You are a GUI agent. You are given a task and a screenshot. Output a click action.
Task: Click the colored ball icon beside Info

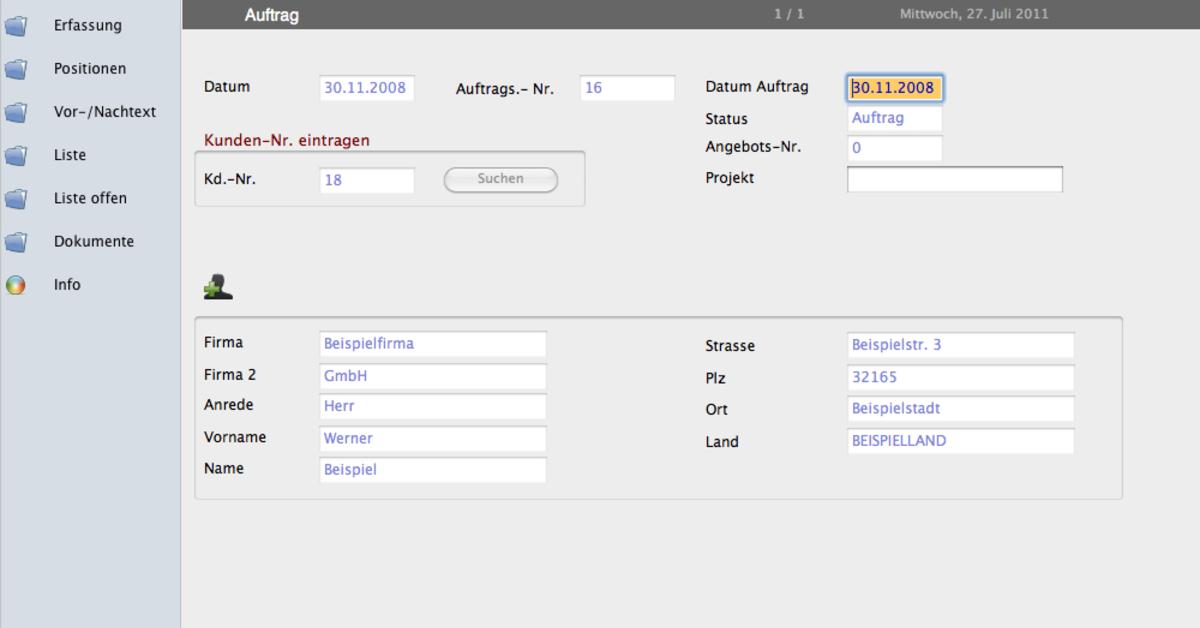pos(15,285)
